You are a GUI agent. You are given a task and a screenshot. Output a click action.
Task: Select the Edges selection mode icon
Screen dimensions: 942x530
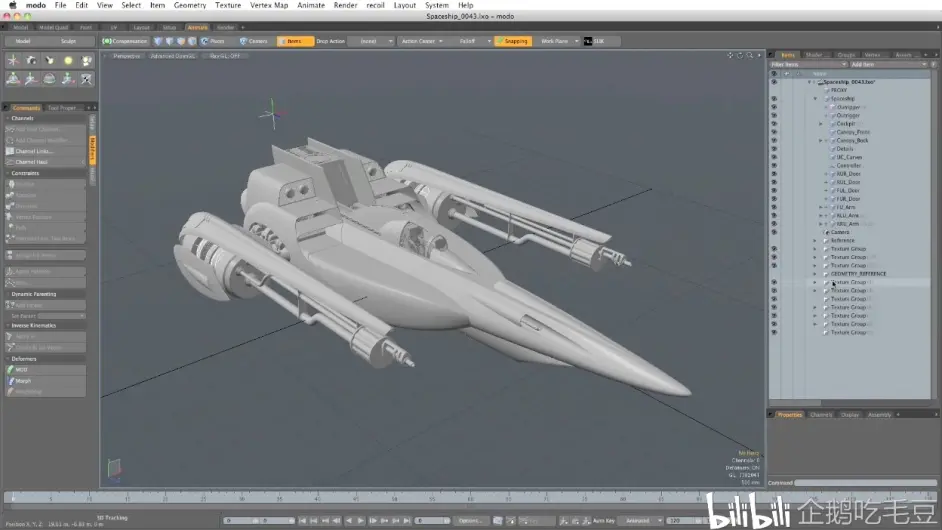169,41
